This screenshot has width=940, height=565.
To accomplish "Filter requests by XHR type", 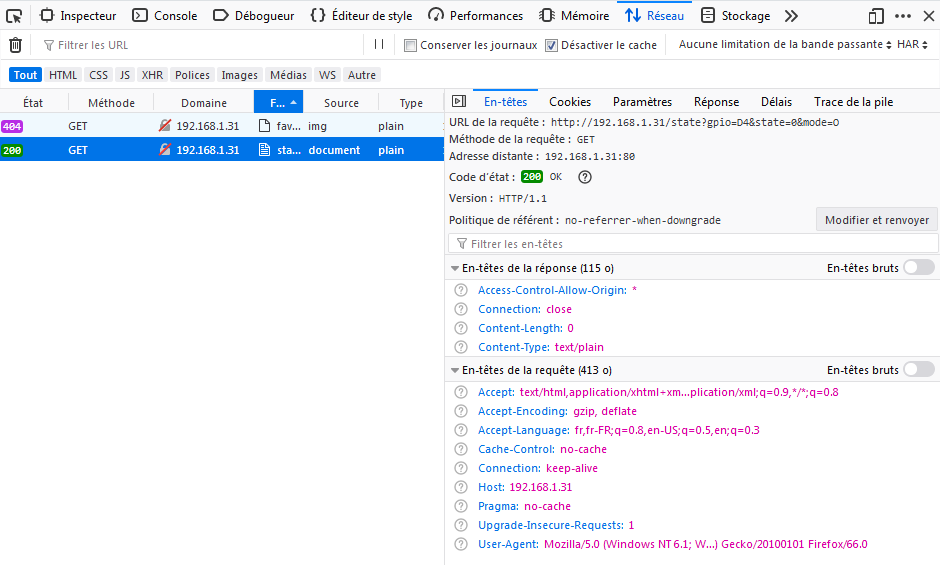I will pyautogui.click(x=152, y=75).
